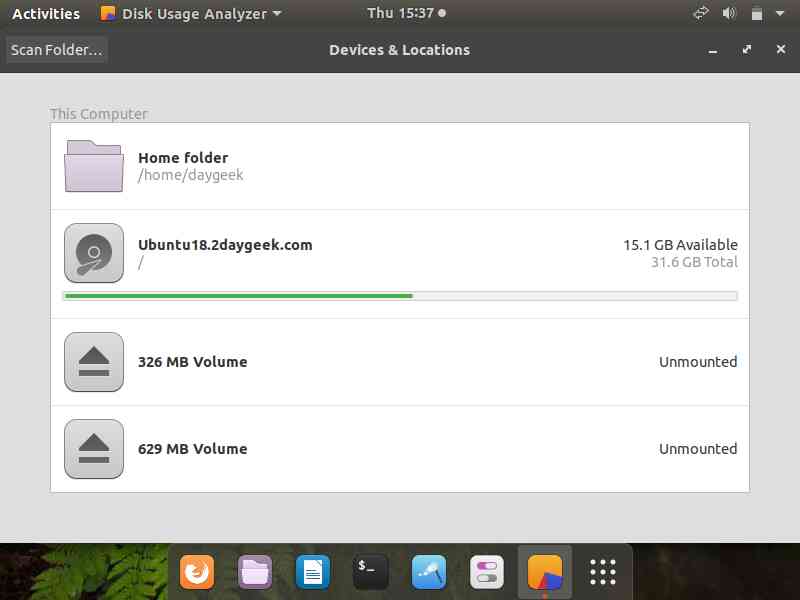Open the Activities overview
The image size is (800, 600).
(46, 14)
